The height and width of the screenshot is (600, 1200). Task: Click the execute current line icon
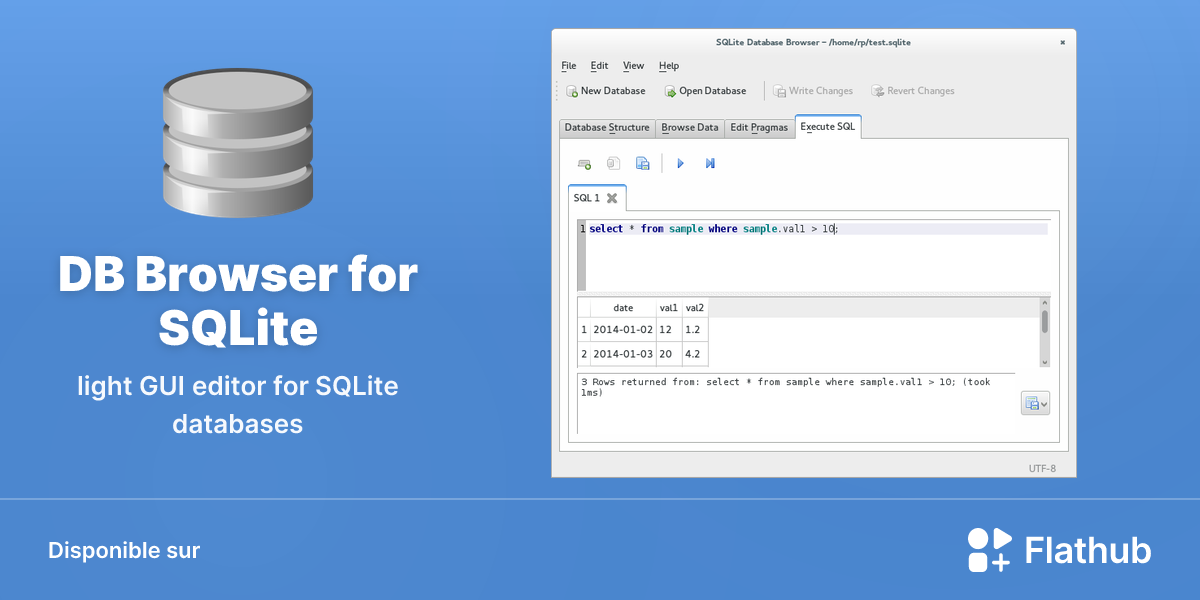710,163
